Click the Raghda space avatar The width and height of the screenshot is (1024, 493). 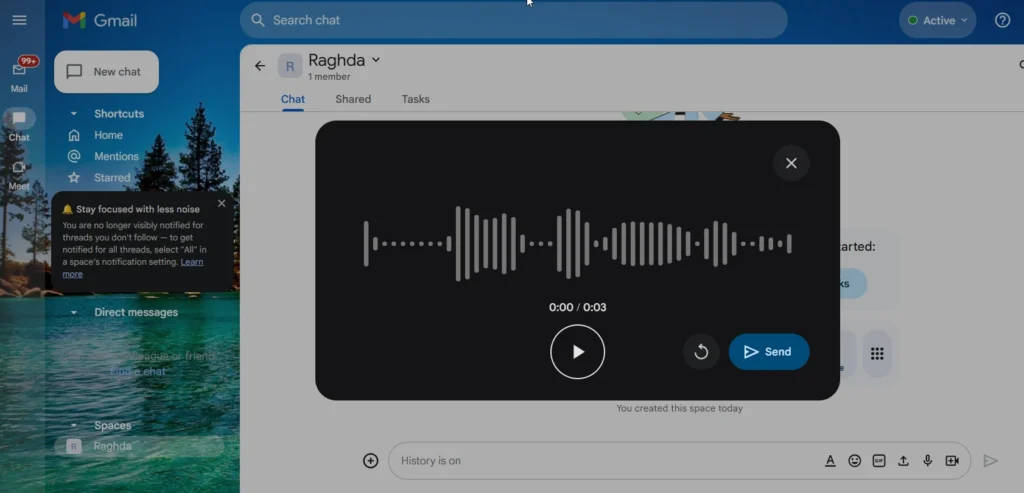(290, 66)
